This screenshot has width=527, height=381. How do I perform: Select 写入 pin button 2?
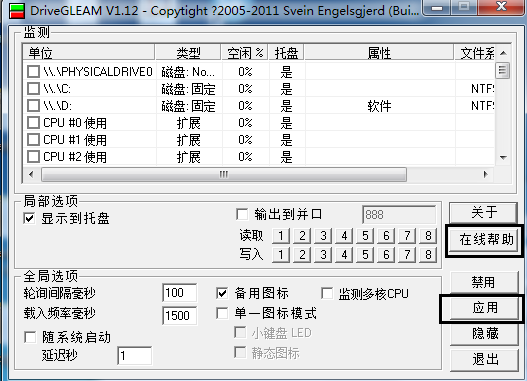[302, 255]
